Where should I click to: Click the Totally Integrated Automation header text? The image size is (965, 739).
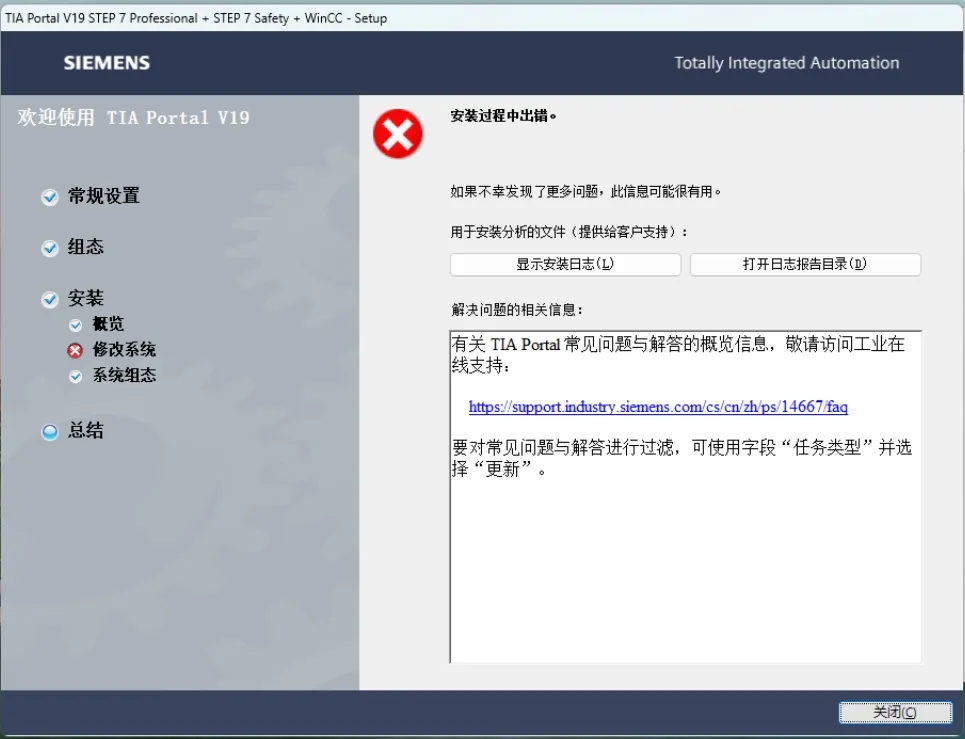[787, 63]
